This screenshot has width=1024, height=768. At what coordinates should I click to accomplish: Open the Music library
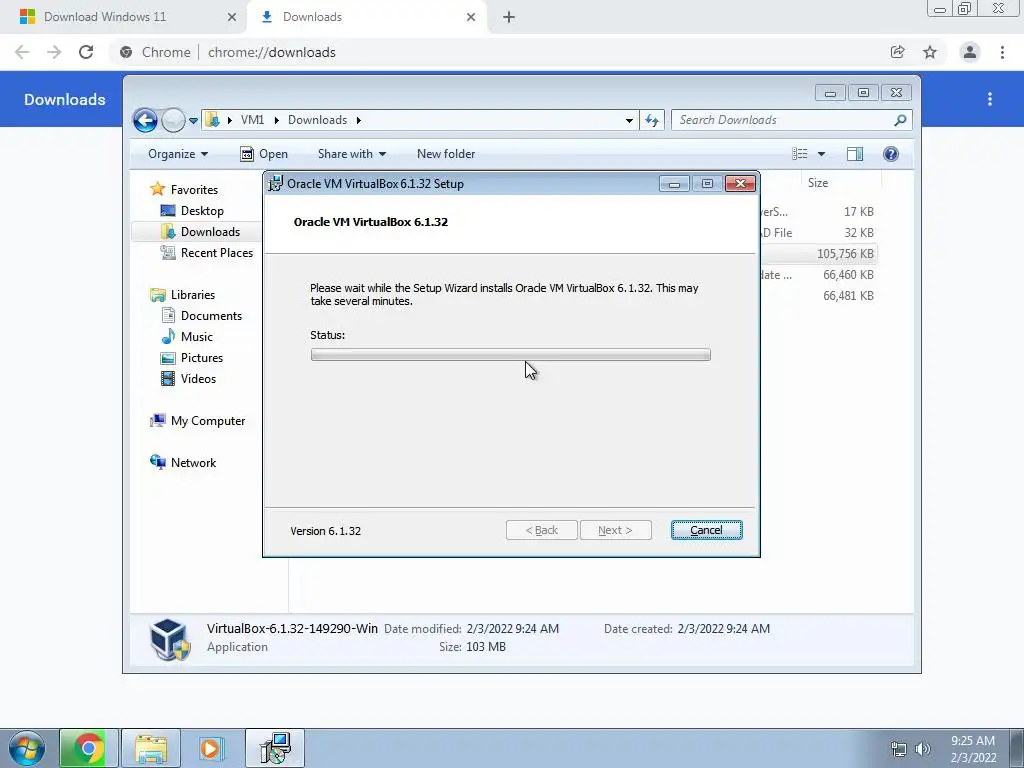[x=197, y=337]
